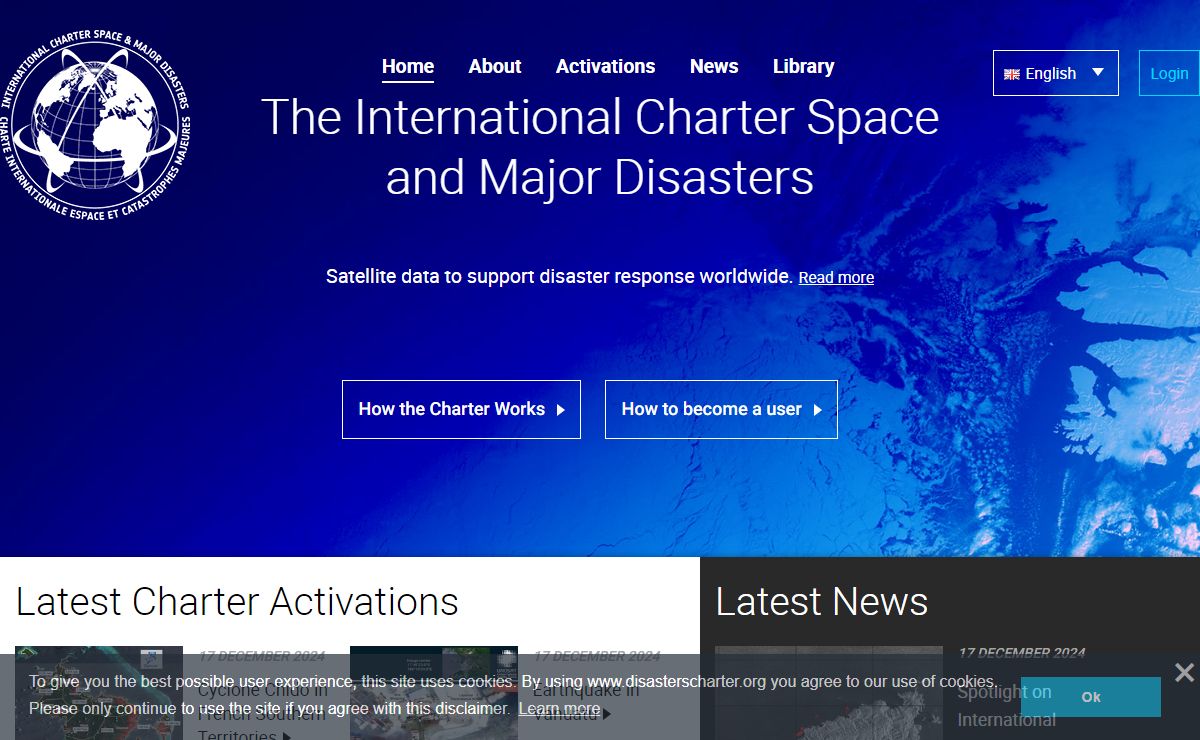Click the Login button
1200x740 pixels.
point(1169,73)
